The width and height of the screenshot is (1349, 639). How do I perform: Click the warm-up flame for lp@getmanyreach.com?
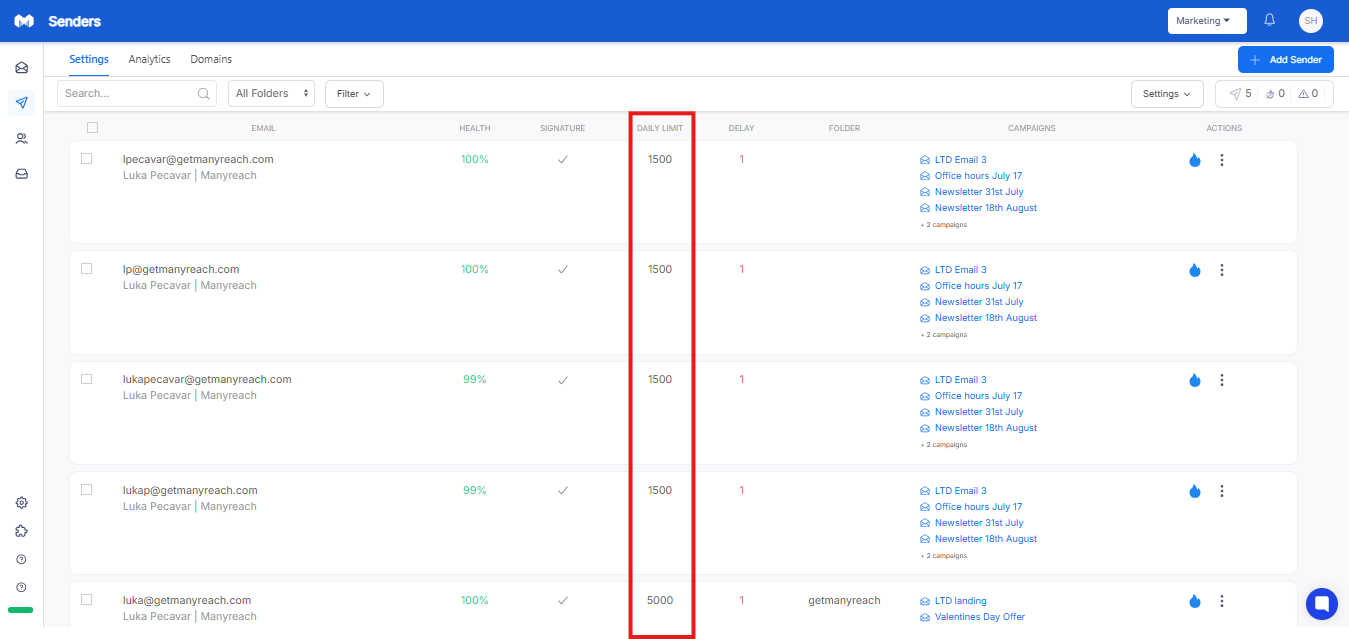pos(1194,270)
